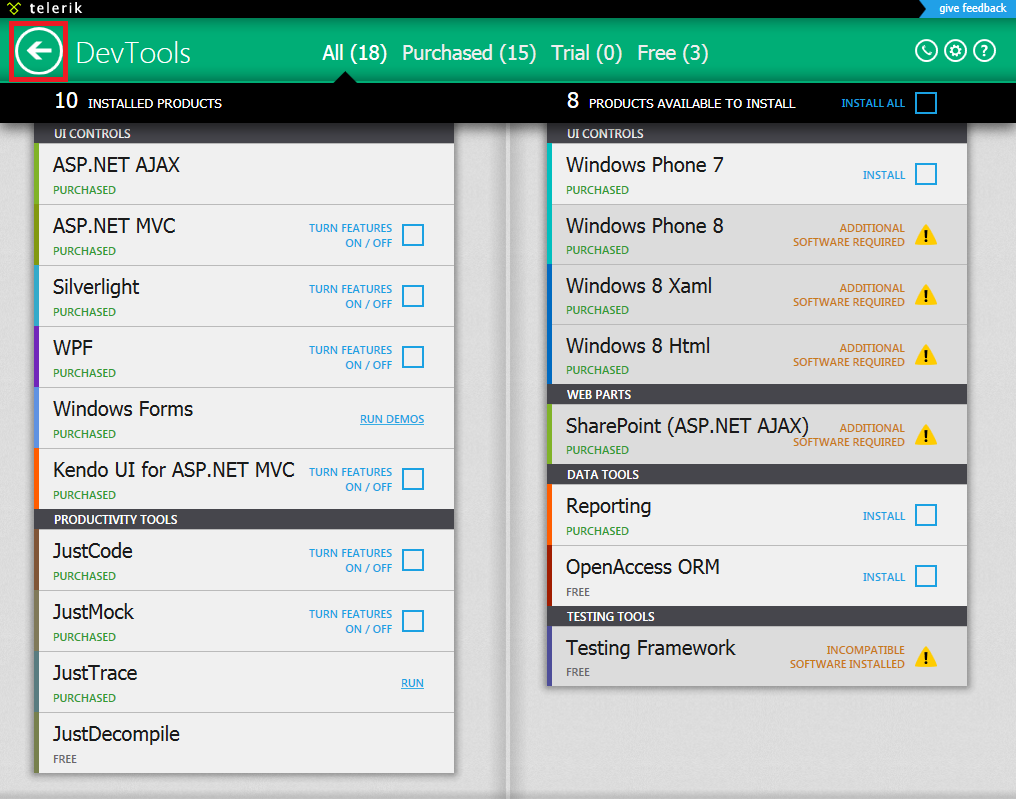Switch to the Purchased (15) tab
The image size is (1016, 799).
coord(469,52)
